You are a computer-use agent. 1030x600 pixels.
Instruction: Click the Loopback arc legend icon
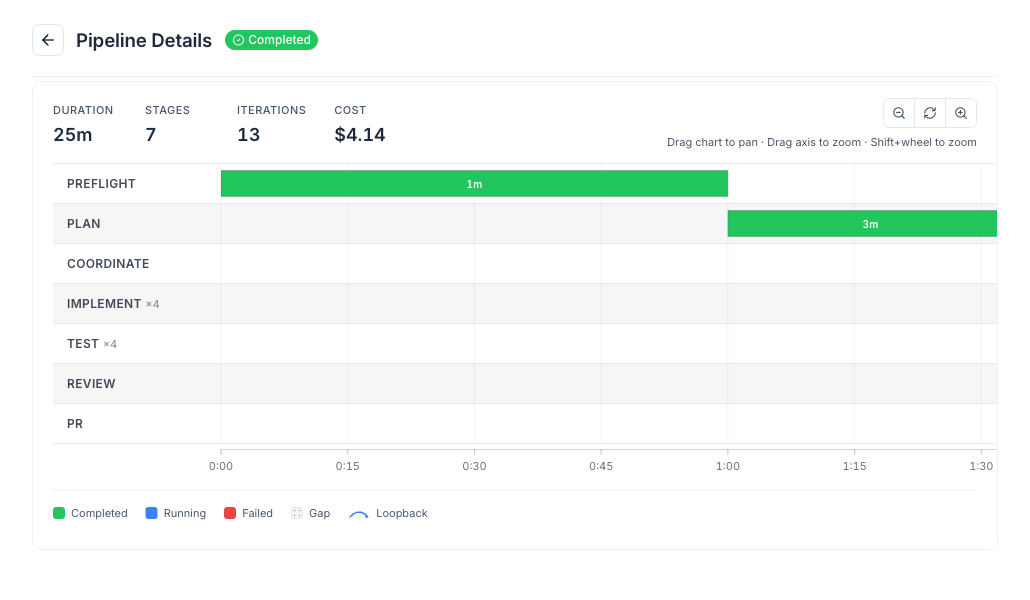pos(359,514)
